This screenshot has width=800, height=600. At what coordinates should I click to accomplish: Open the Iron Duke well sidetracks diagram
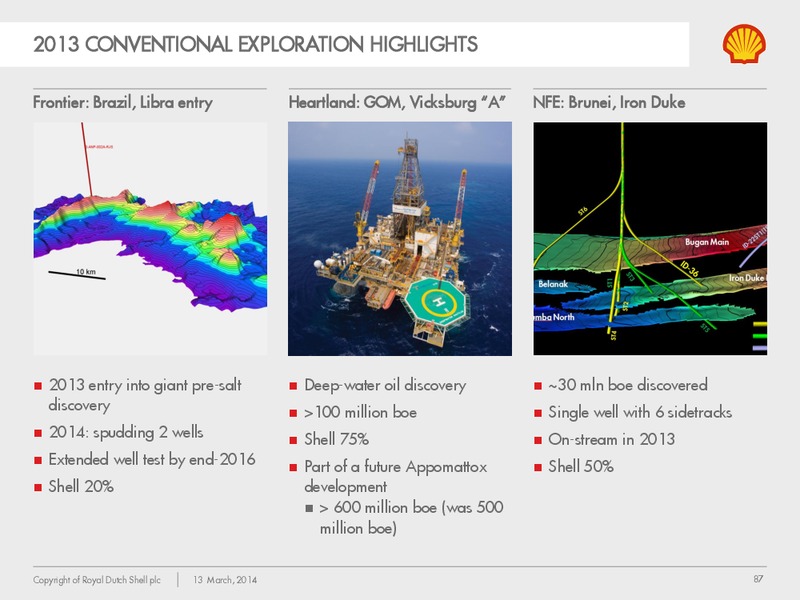coord(650,238)
